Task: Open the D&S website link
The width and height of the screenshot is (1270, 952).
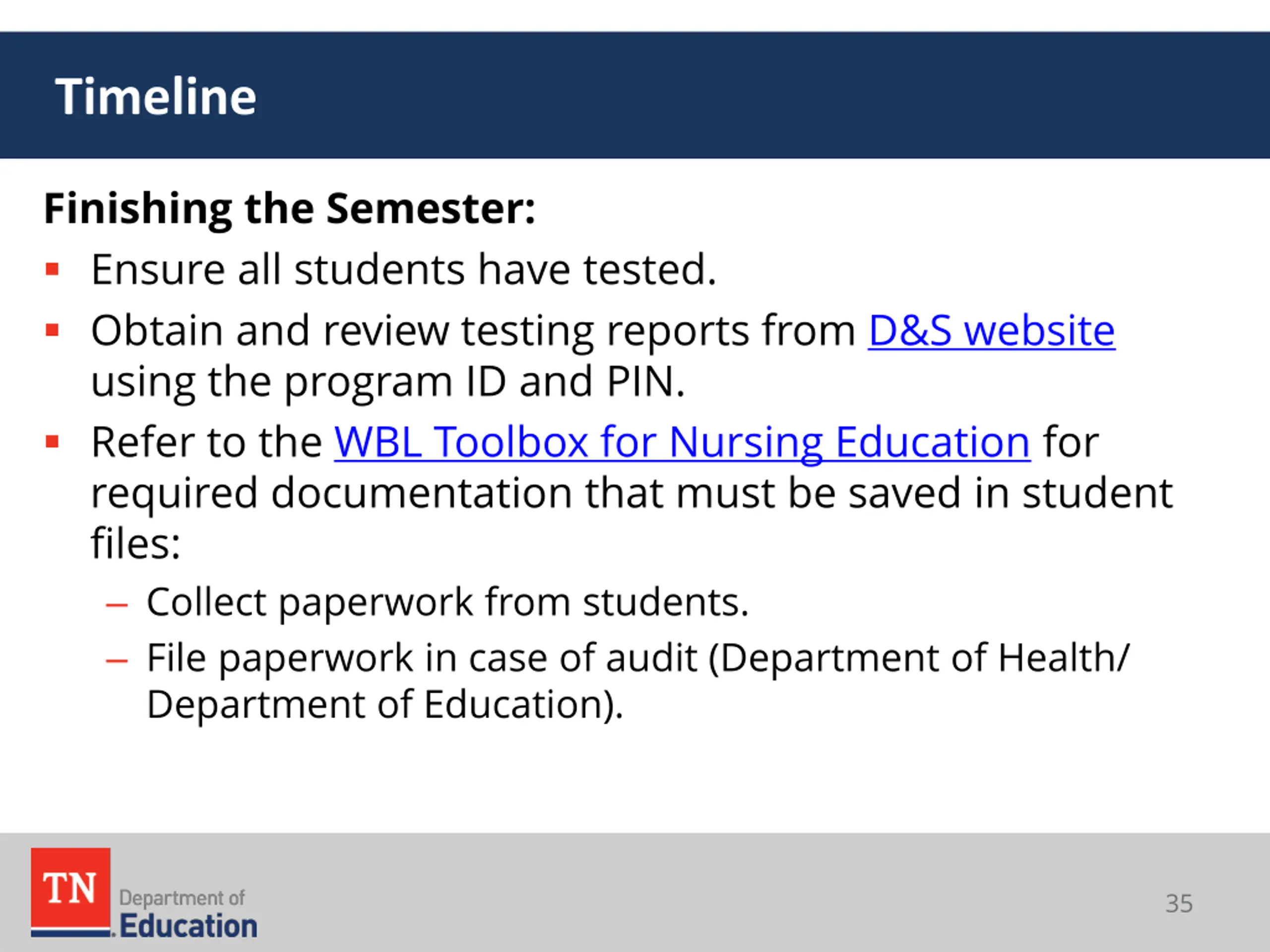Action: (992, 331)
